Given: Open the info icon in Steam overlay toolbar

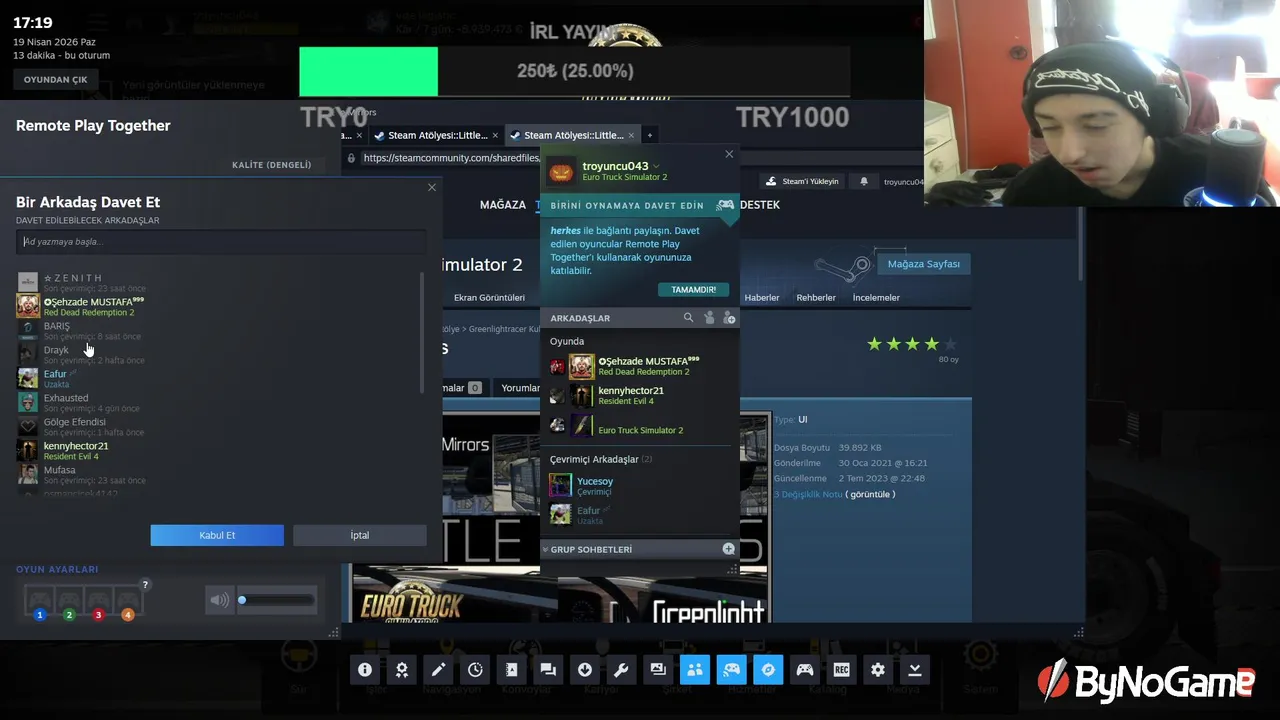Looking at the screenshot, I should [x=365, y=670].
